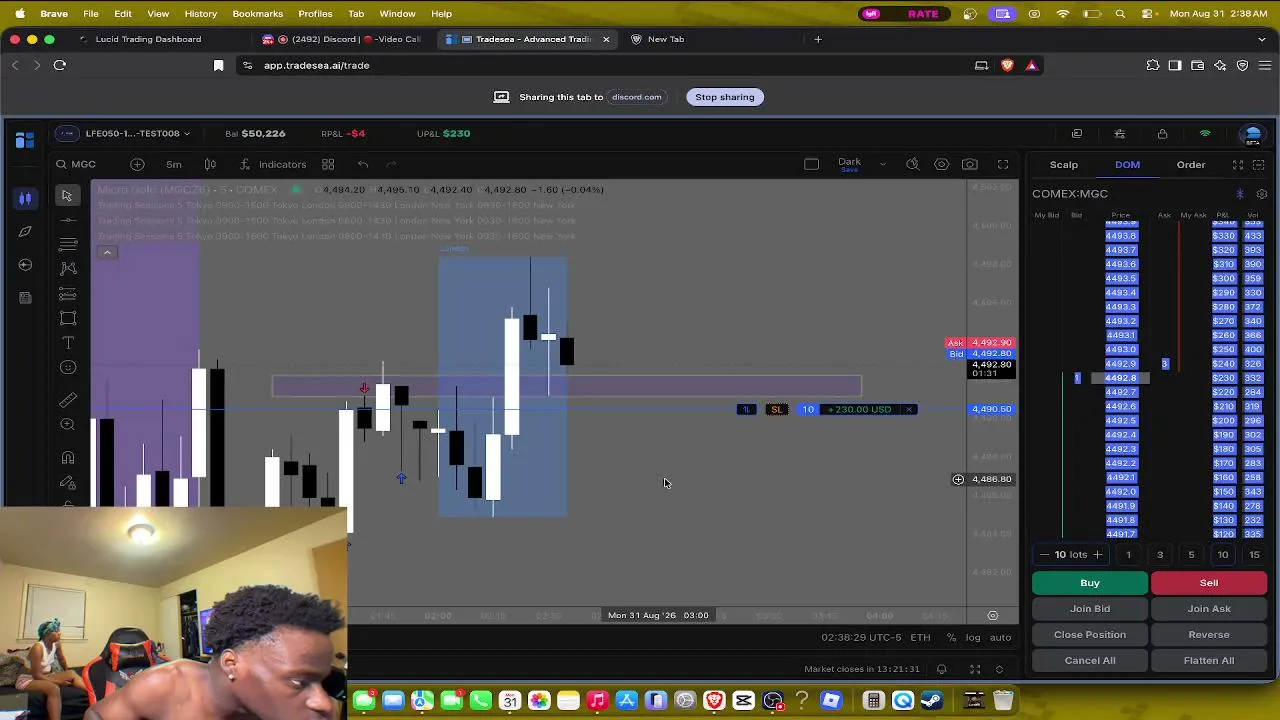
Task: Select the ruler measure tool
Action: click(68, 400)
